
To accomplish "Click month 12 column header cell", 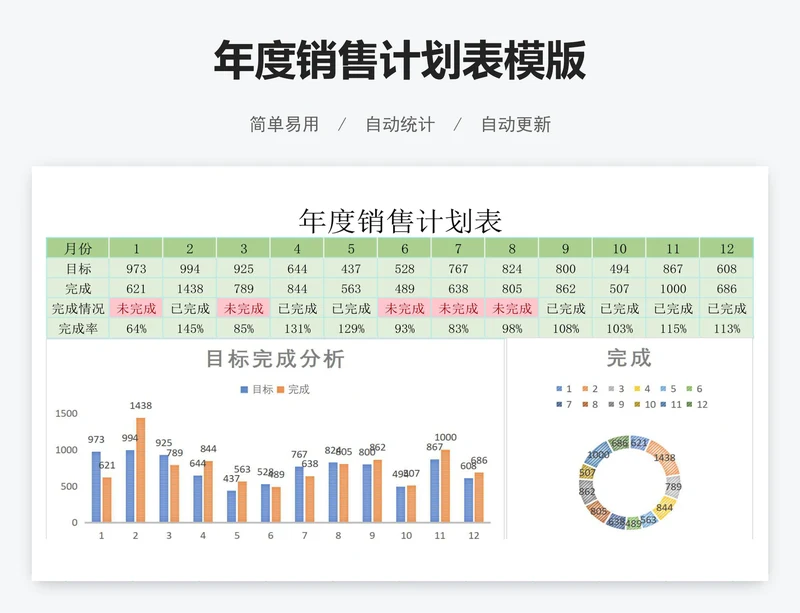I will coord(727,248).
